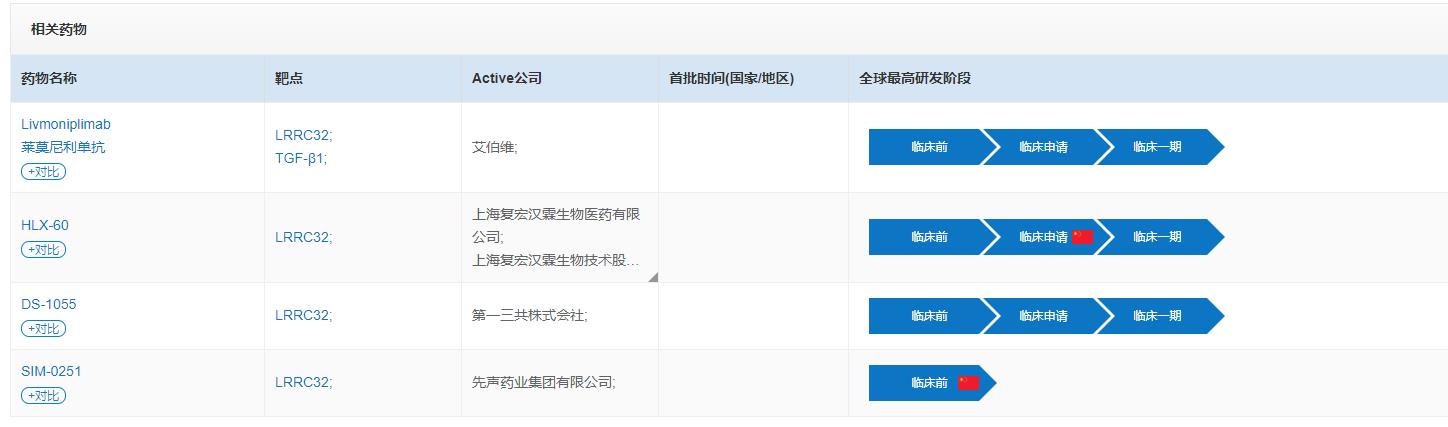Toggle +对比 compare for DS-1055

[x=43, y=328]
